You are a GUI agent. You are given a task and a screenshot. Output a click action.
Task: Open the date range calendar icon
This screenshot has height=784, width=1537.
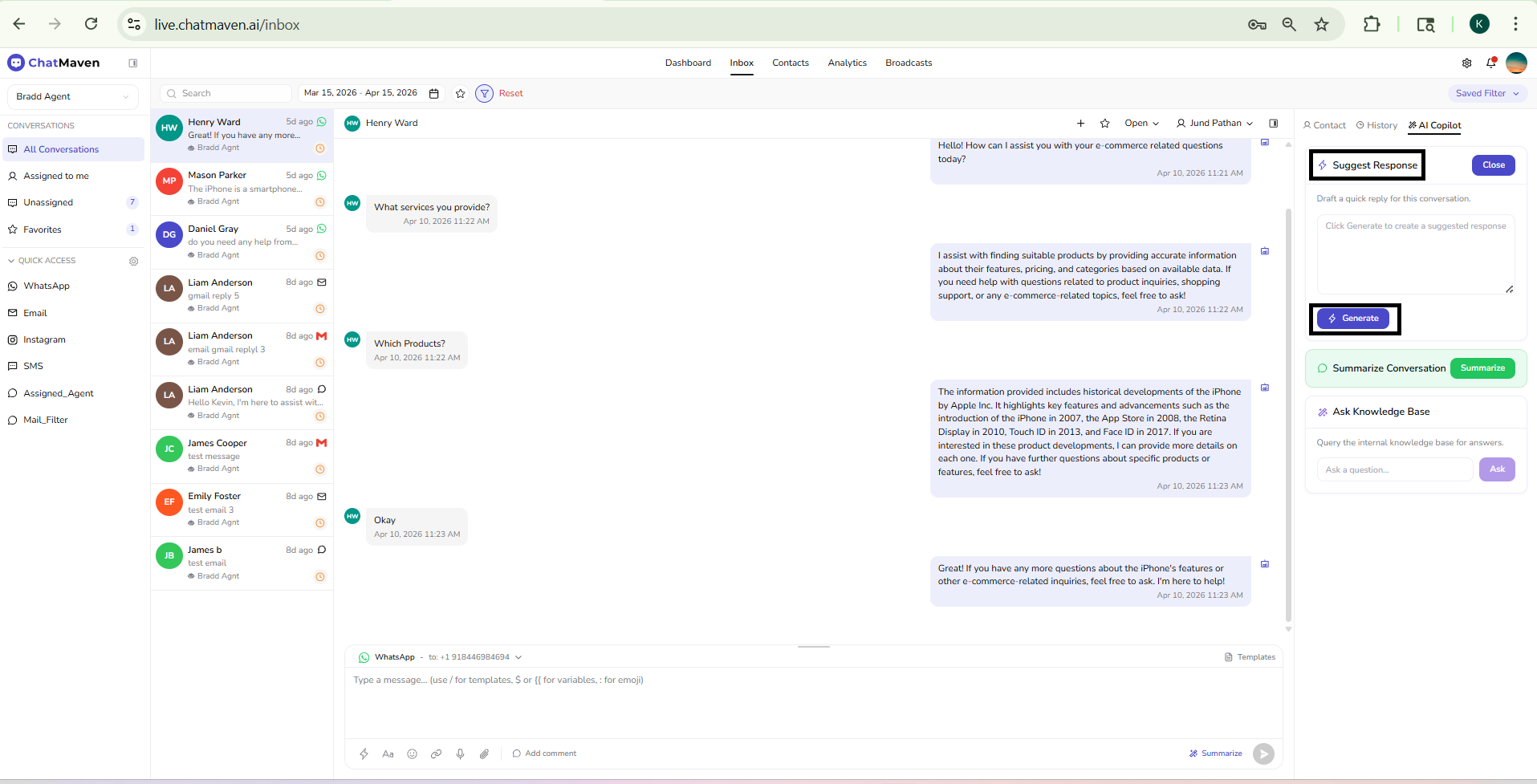click(x=433, y=93)
